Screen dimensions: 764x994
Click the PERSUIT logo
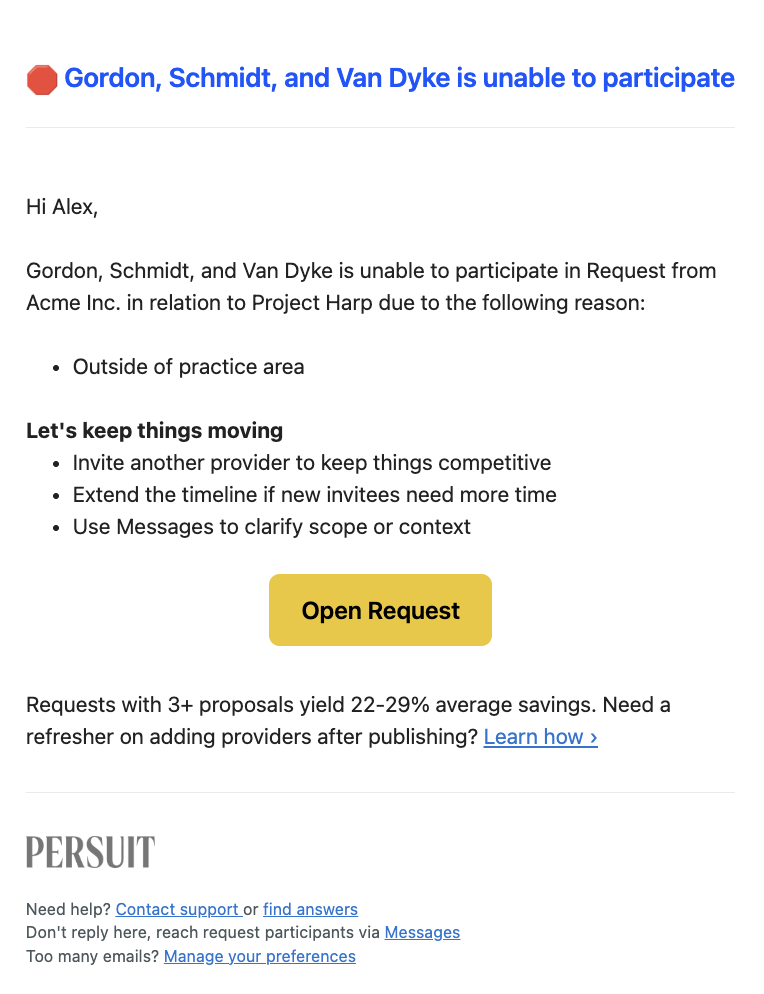(x=91, y=851)
